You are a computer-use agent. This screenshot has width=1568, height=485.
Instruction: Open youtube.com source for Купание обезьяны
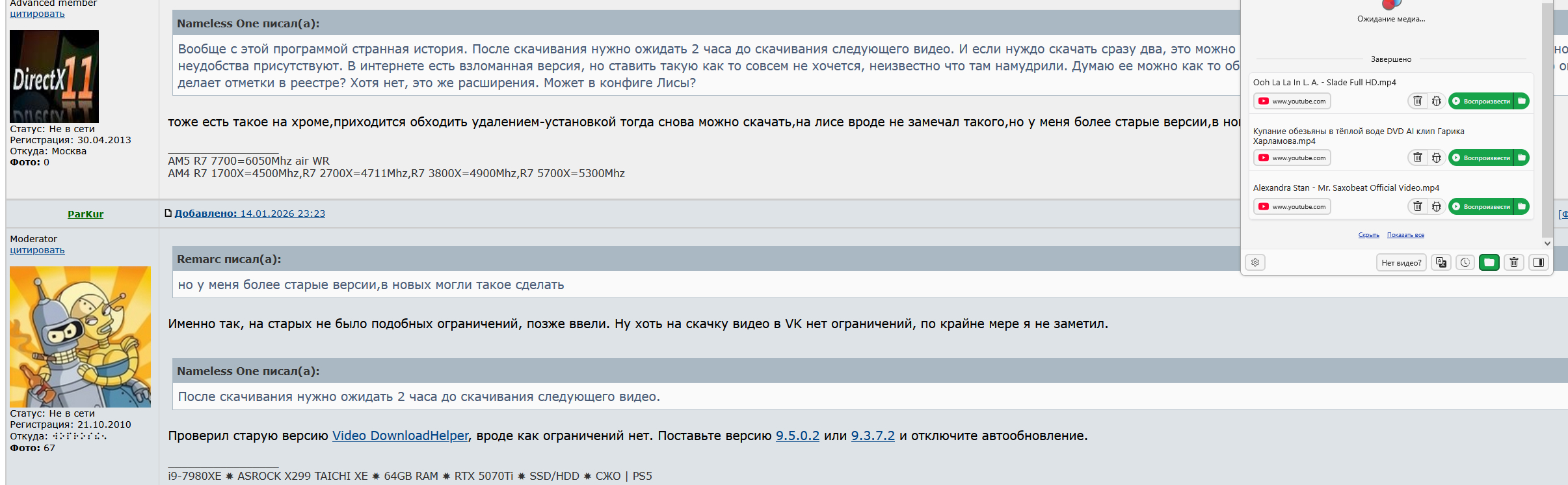(x=1292, y=158)
